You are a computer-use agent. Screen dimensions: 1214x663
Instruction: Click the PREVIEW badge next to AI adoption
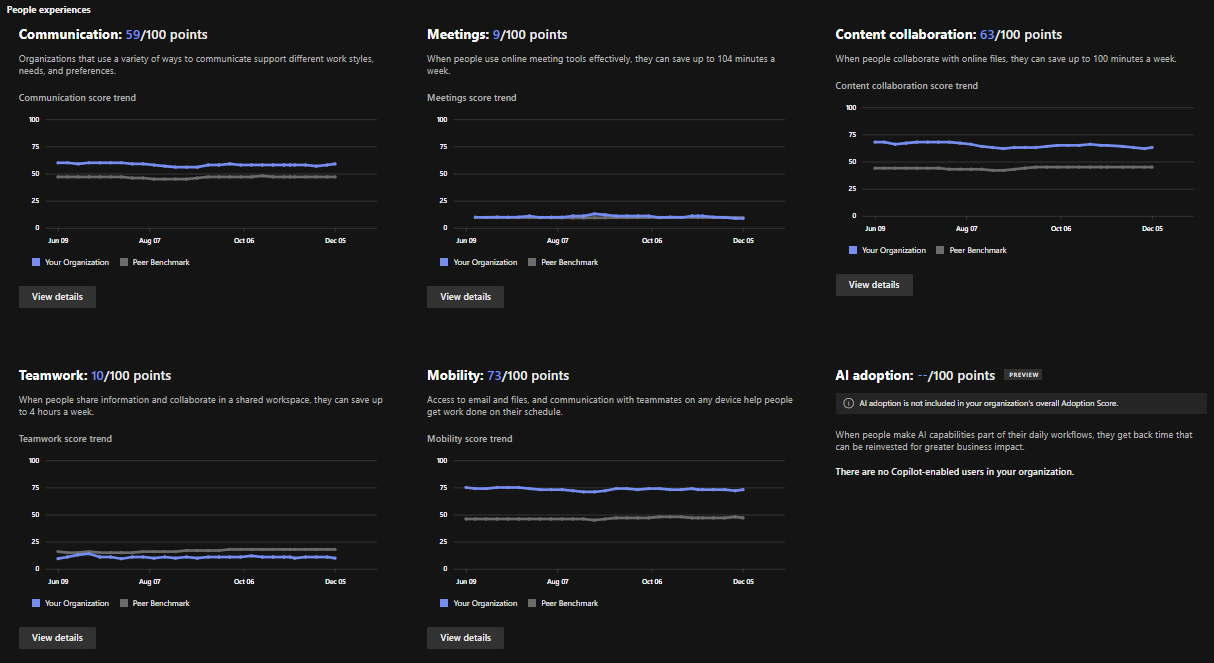[1022, 375]
